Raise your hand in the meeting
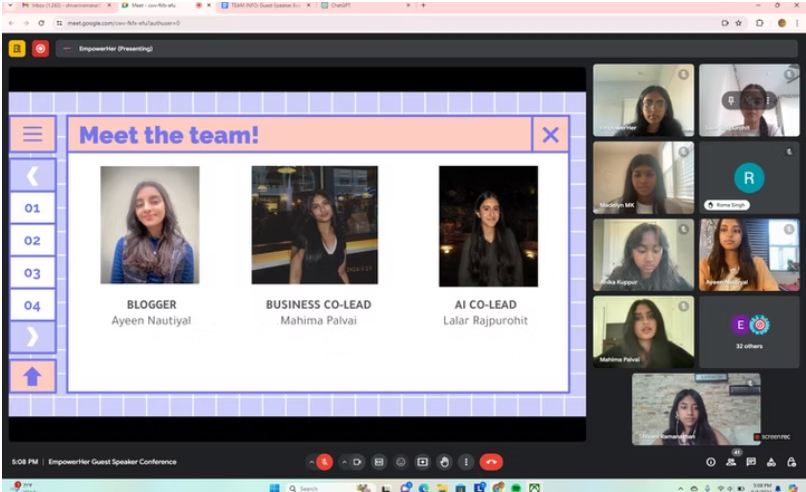Viewport: 806px width, 492px height. 444,462
